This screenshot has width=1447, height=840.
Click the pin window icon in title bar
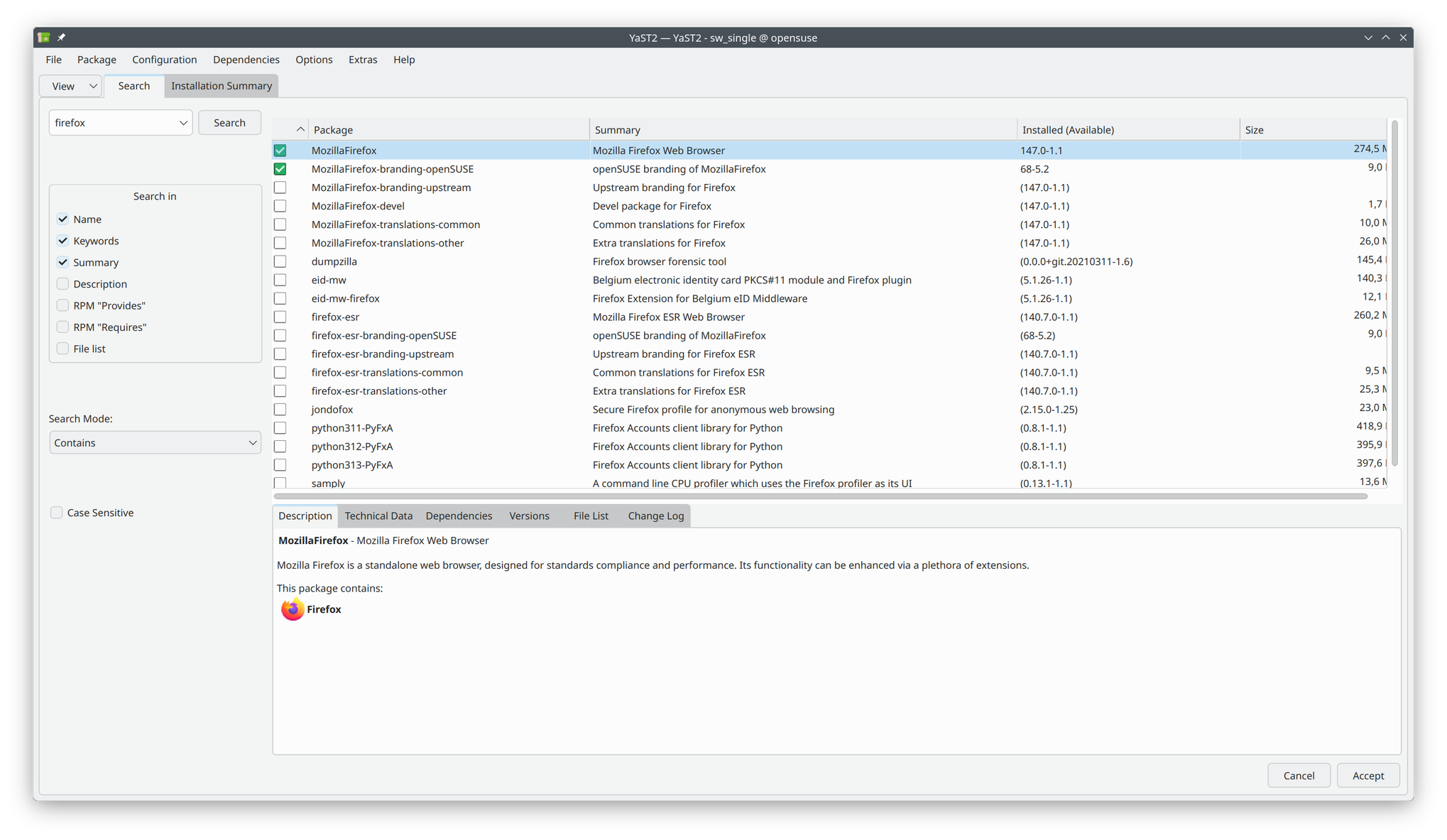(61, 38)
